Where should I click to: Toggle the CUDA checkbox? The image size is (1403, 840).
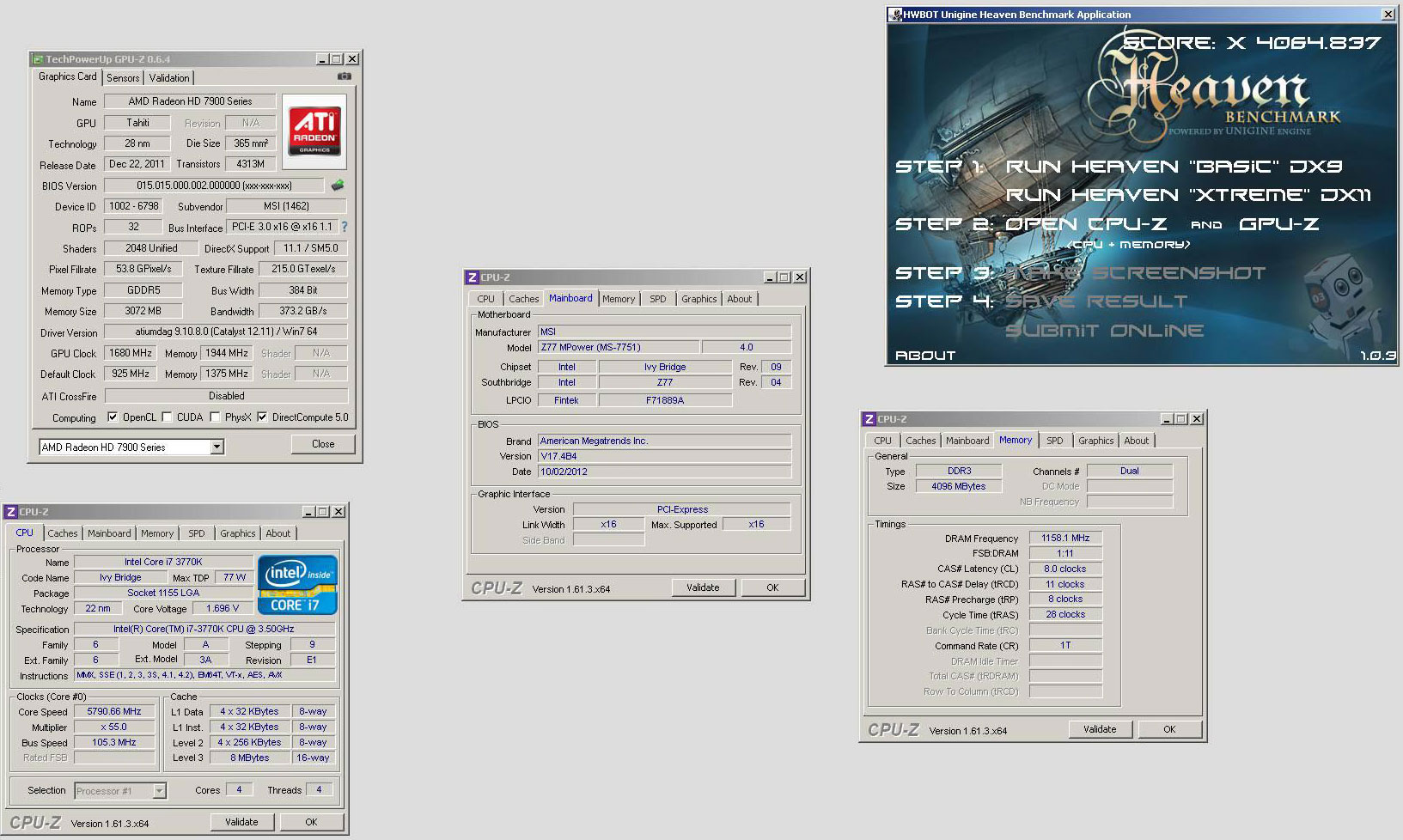167,417
